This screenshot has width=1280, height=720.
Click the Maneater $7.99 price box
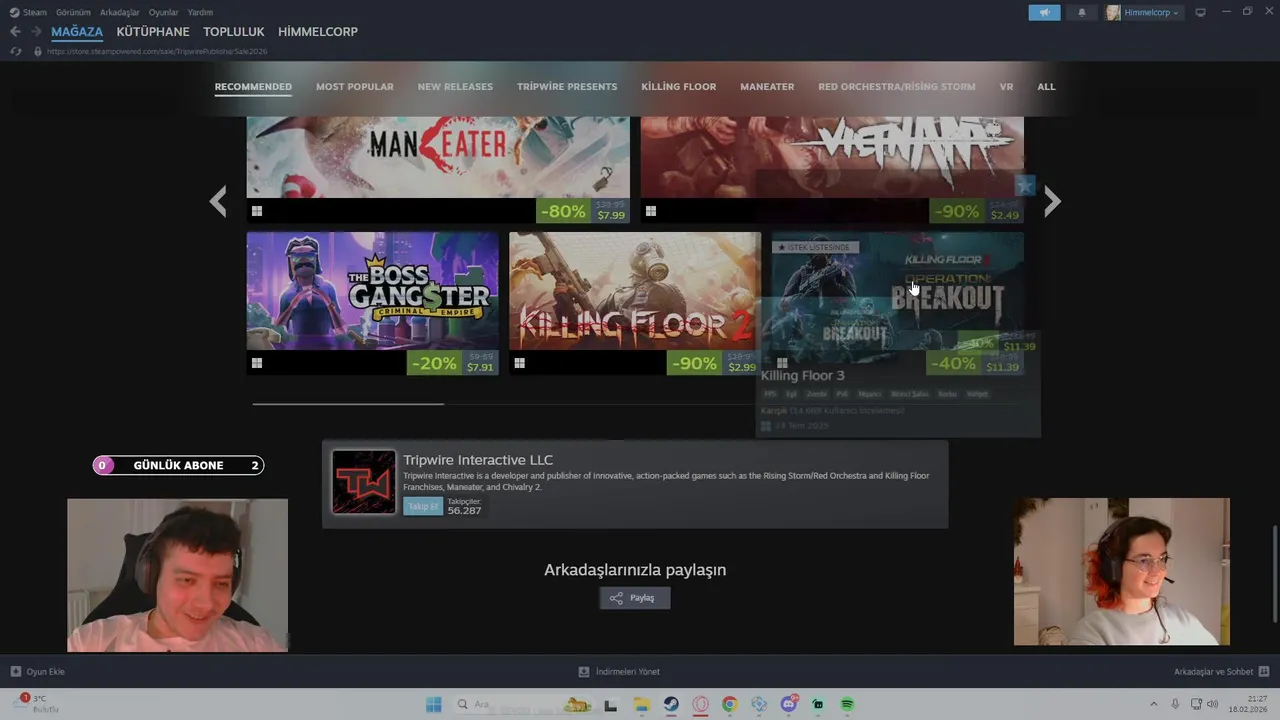click(610, 211)
